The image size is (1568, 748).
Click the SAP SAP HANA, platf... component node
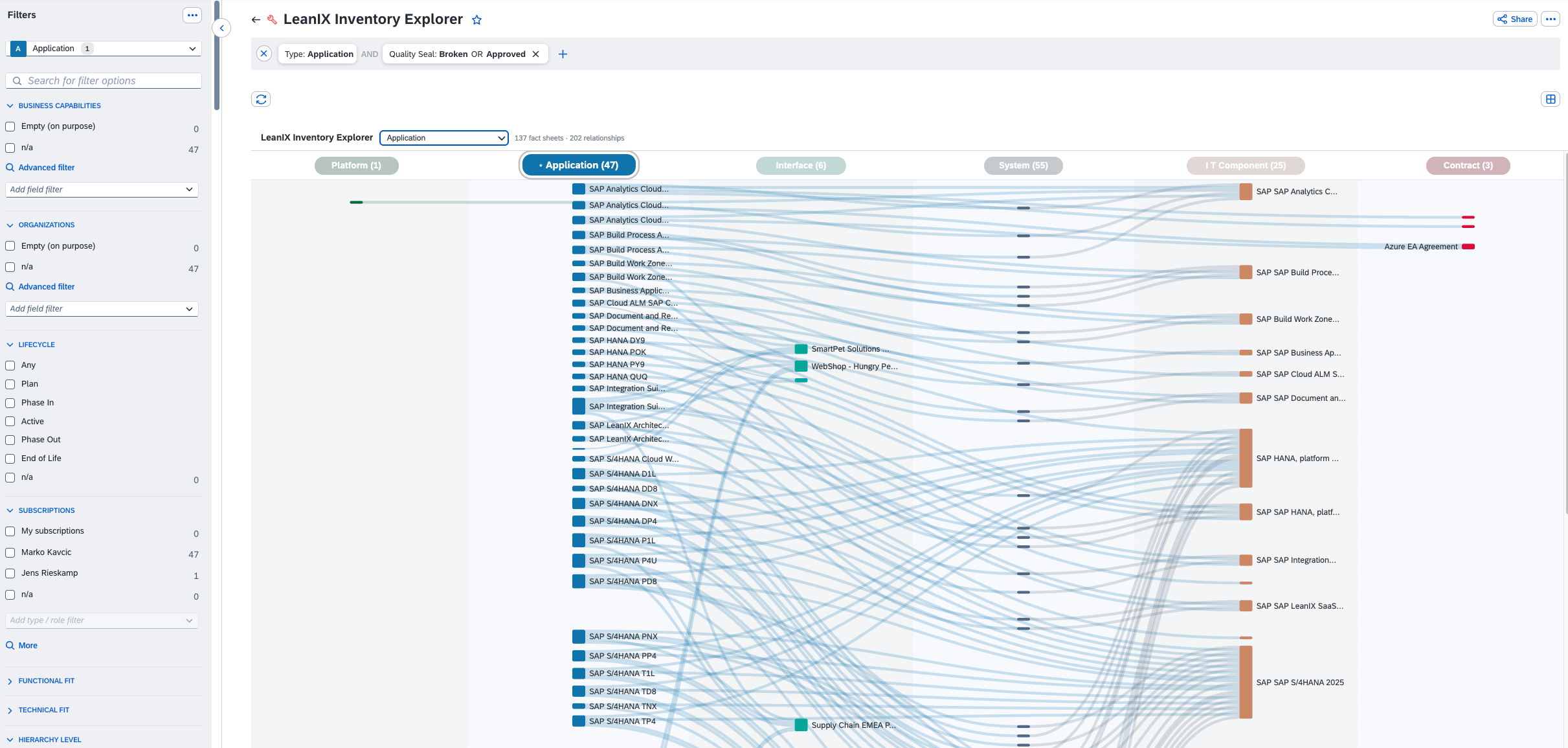coord(1246,512)
